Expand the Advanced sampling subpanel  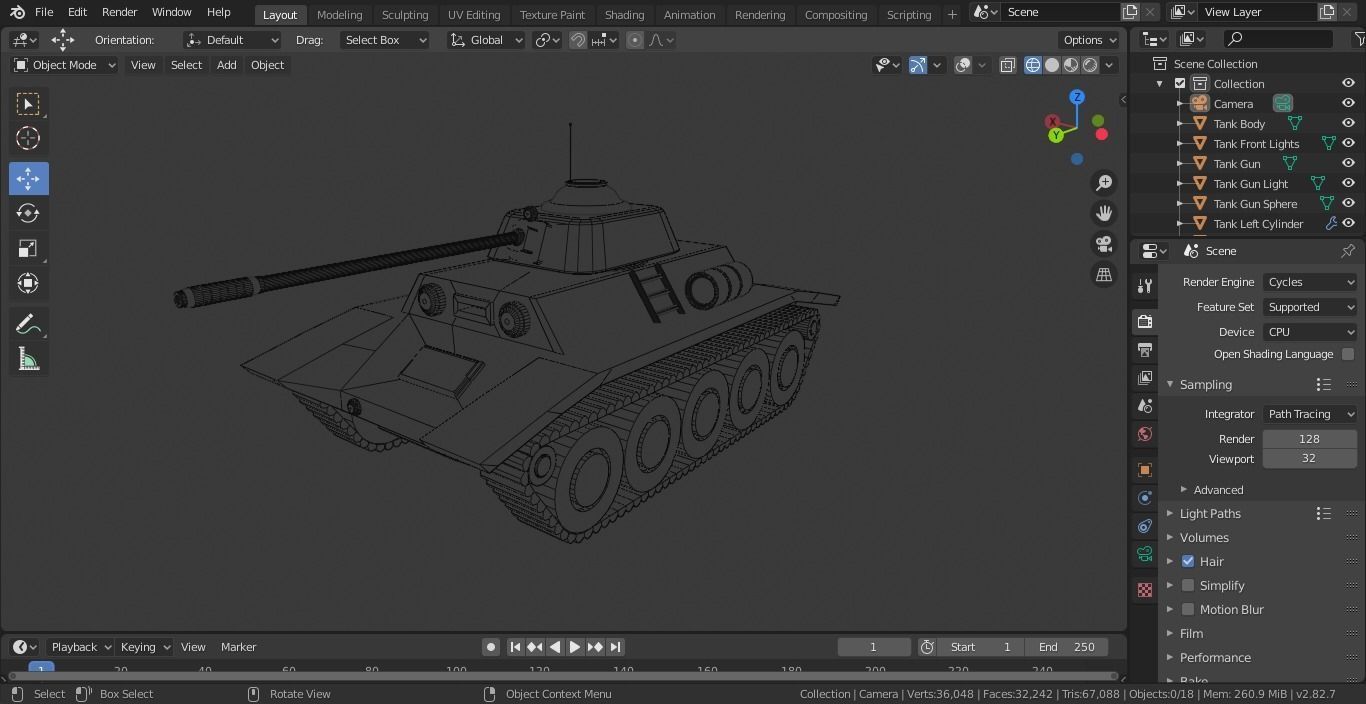[x=1218, y=490]
